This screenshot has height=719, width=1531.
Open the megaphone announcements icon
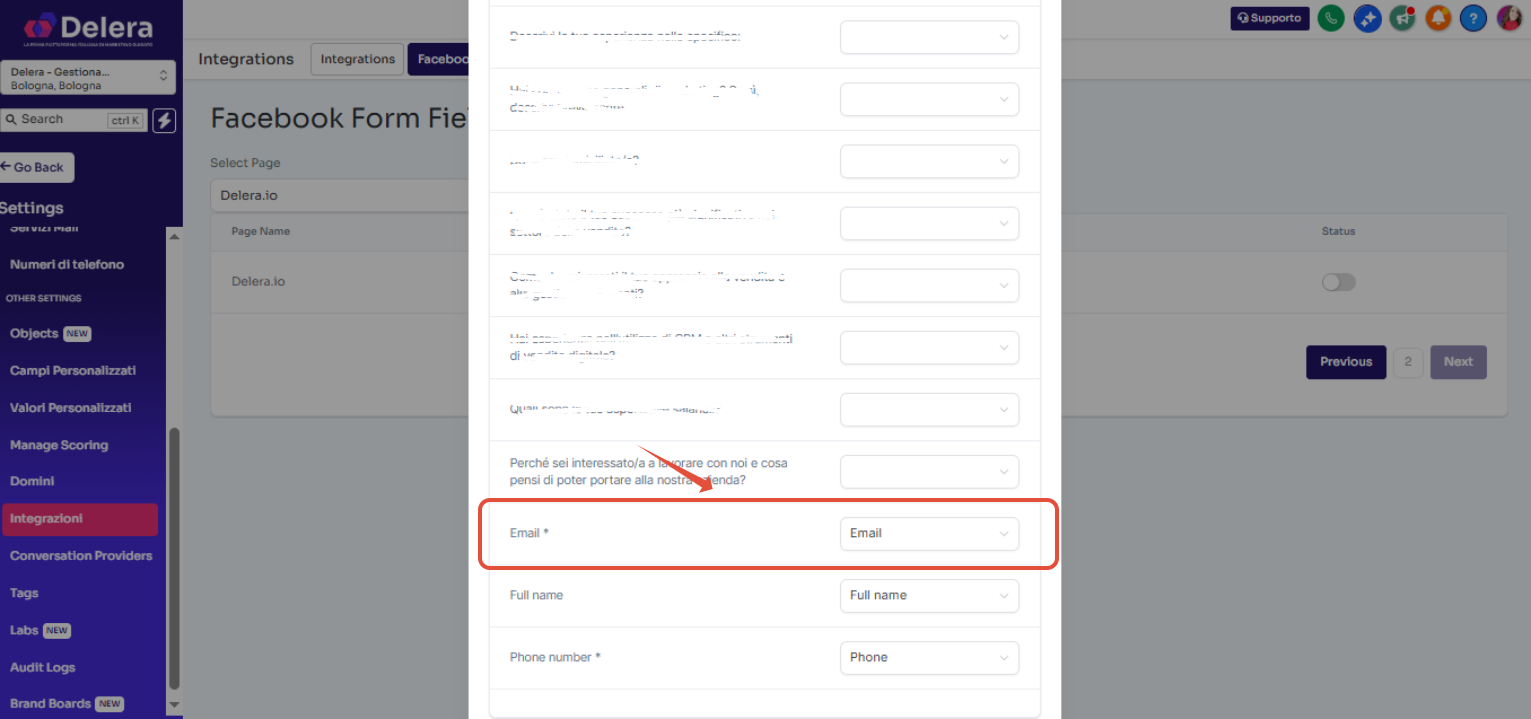(1402, 18)
